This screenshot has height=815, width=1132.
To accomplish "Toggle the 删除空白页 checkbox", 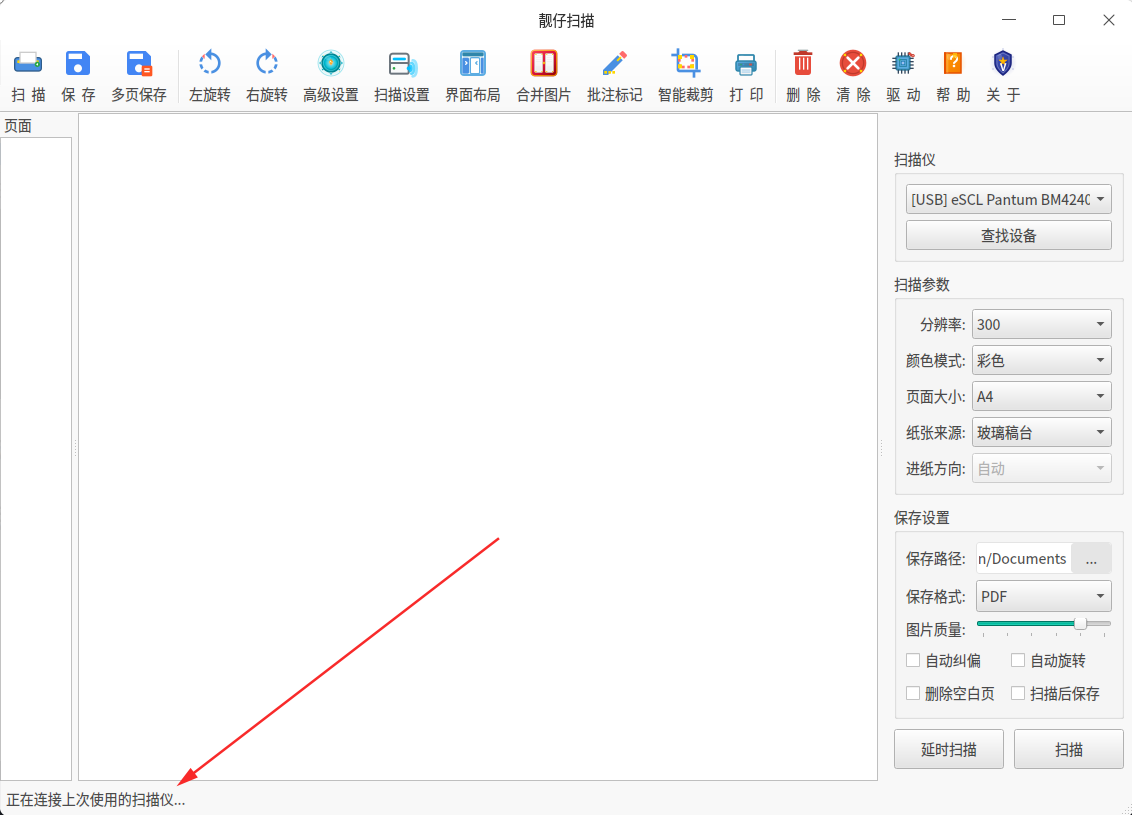I will 913,693.
